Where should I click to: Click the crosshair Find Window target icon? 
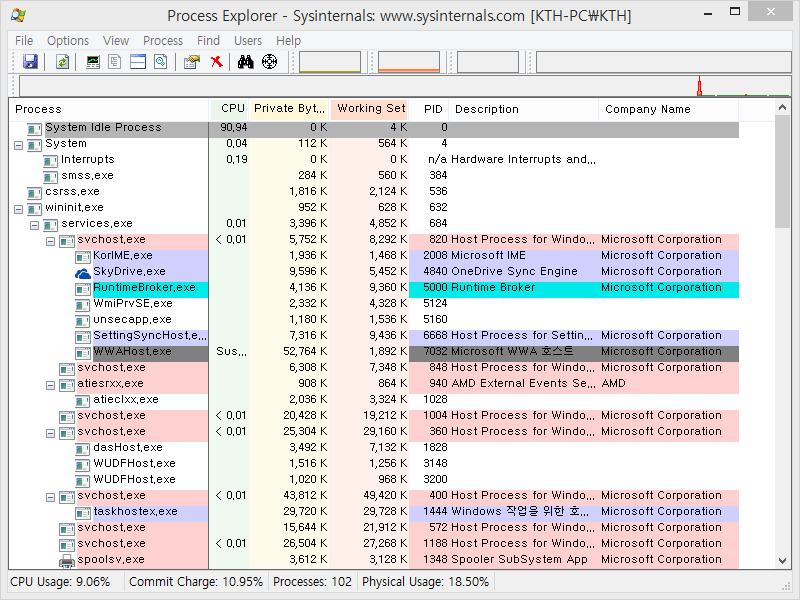point(269,62)
